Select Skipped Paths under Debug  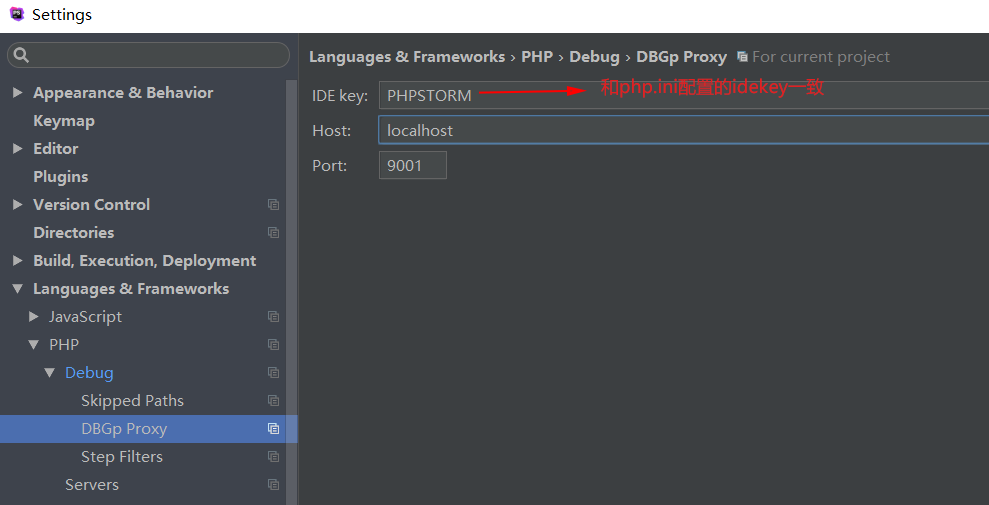132,400
